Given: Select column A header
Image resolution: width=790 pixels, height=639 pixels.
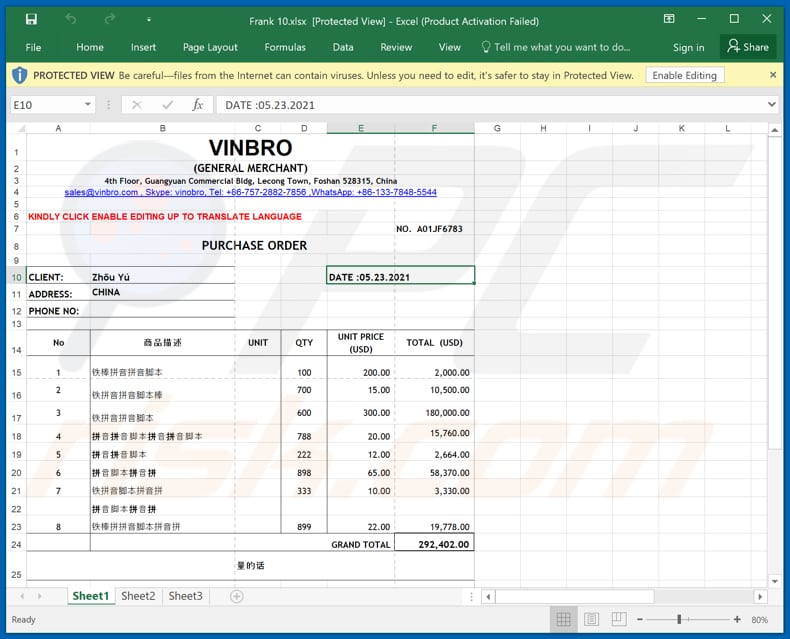Looking at the screenshot, I should 58,129.
